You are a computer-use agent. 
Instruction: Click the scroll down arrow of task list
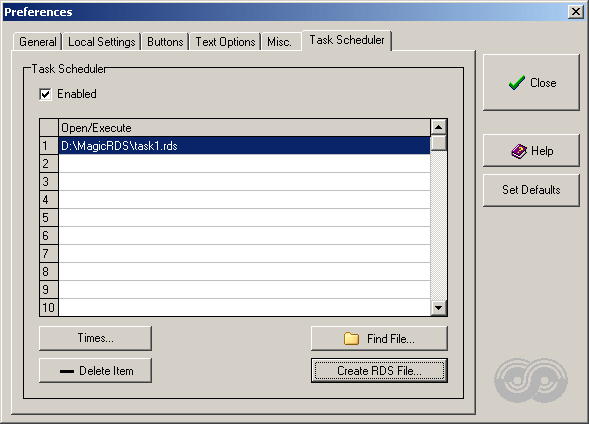[x=438, y=308]
